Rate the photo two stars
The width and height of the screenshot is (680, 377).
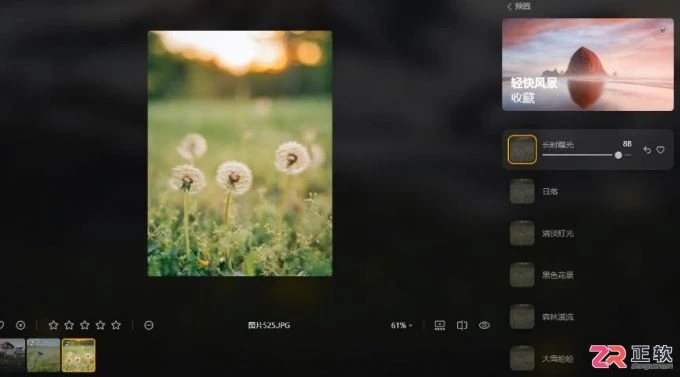[x=69, y=325]
